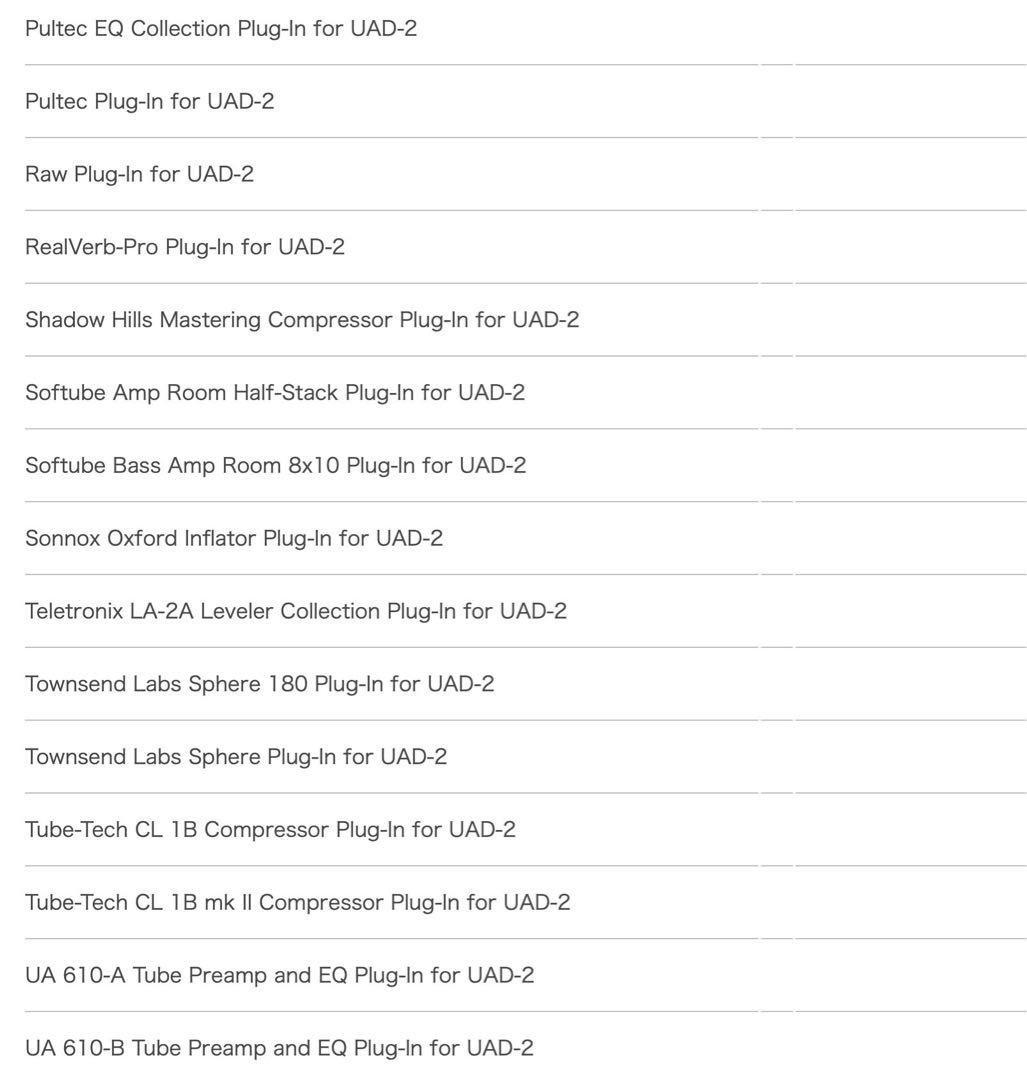1027x1080 pixels.
Task: Select Townsend Labs Sphere 180 Plug-In
Action: [x=260, y=684]
